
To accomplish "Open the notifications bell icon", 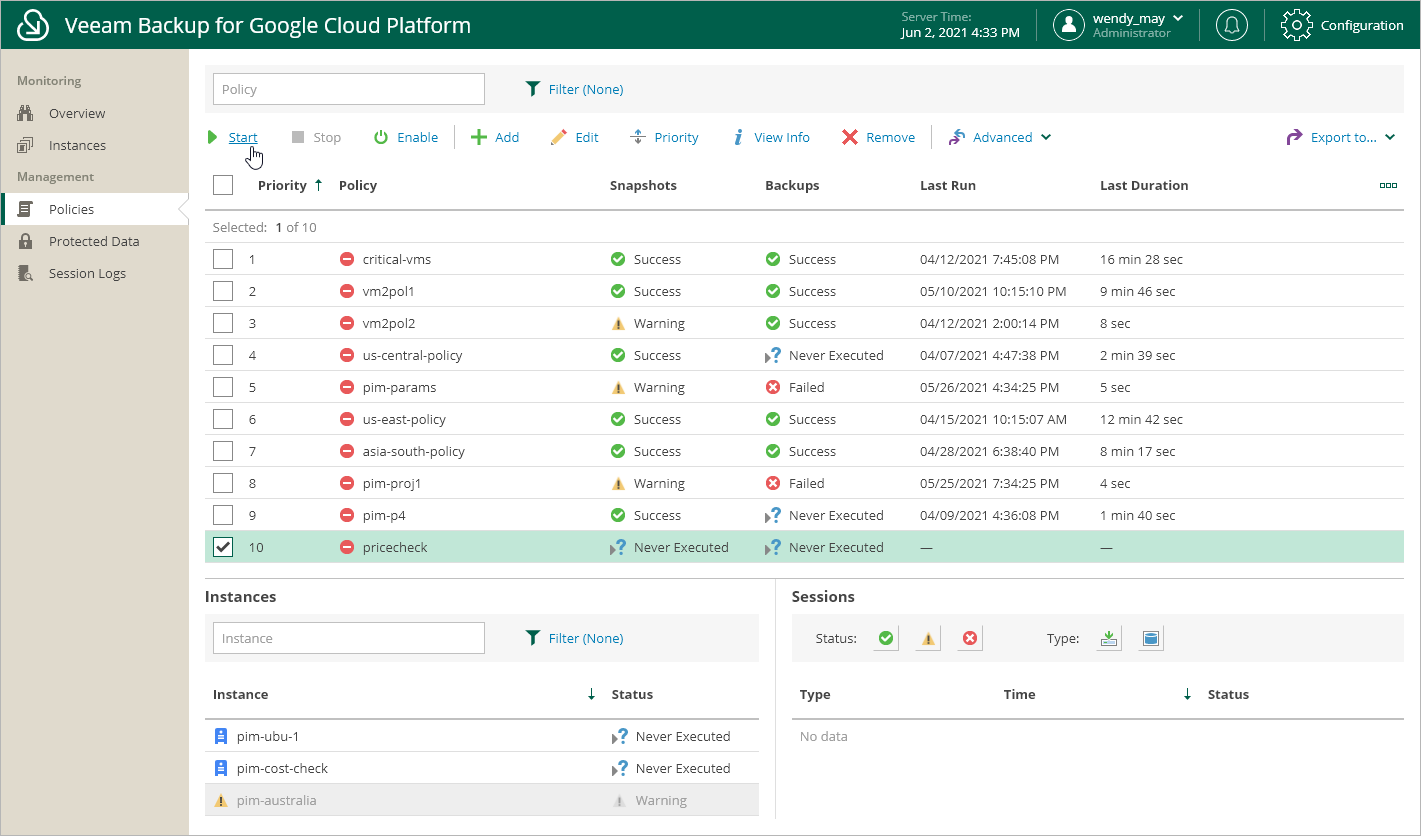I will click(1231, 25).
